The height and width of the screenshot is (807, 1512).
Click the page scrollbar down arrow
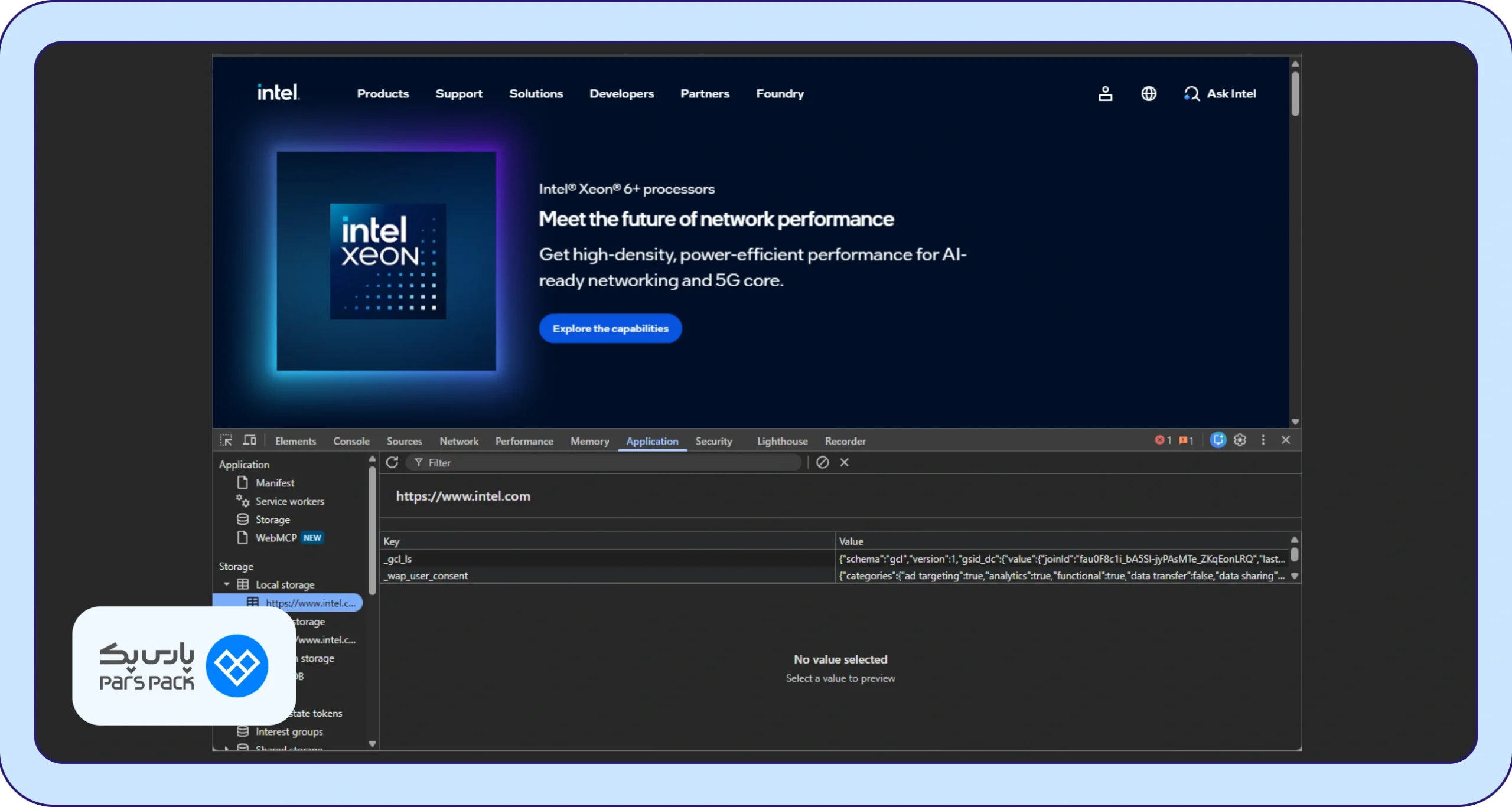point(1295,422)
